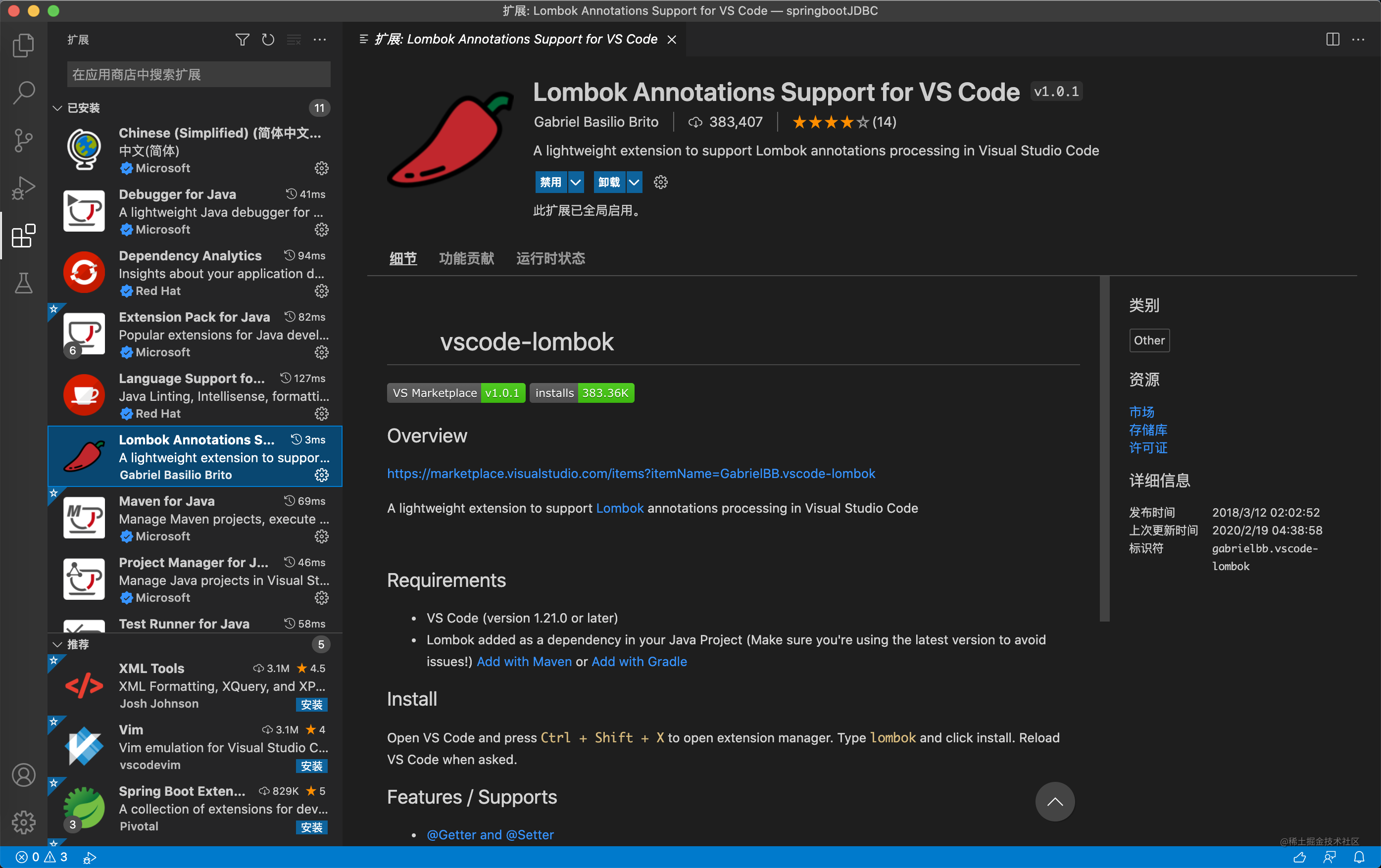Click the Add with Maven link

(x=524, y=662)
